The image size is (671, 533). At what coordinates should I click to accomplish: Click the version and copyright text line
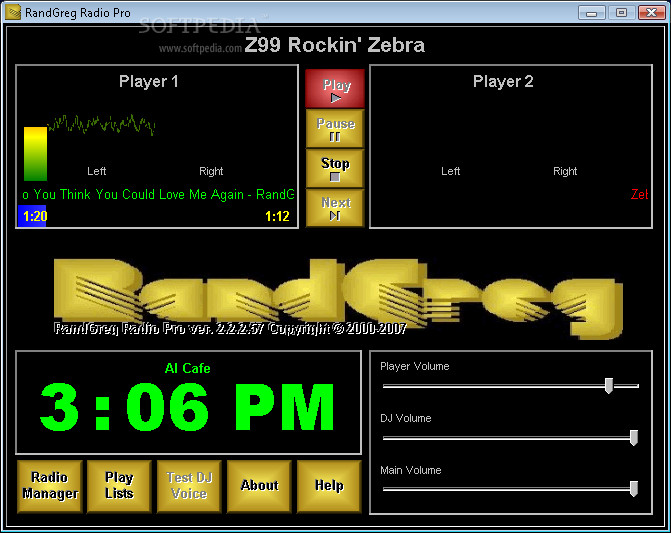230,329
